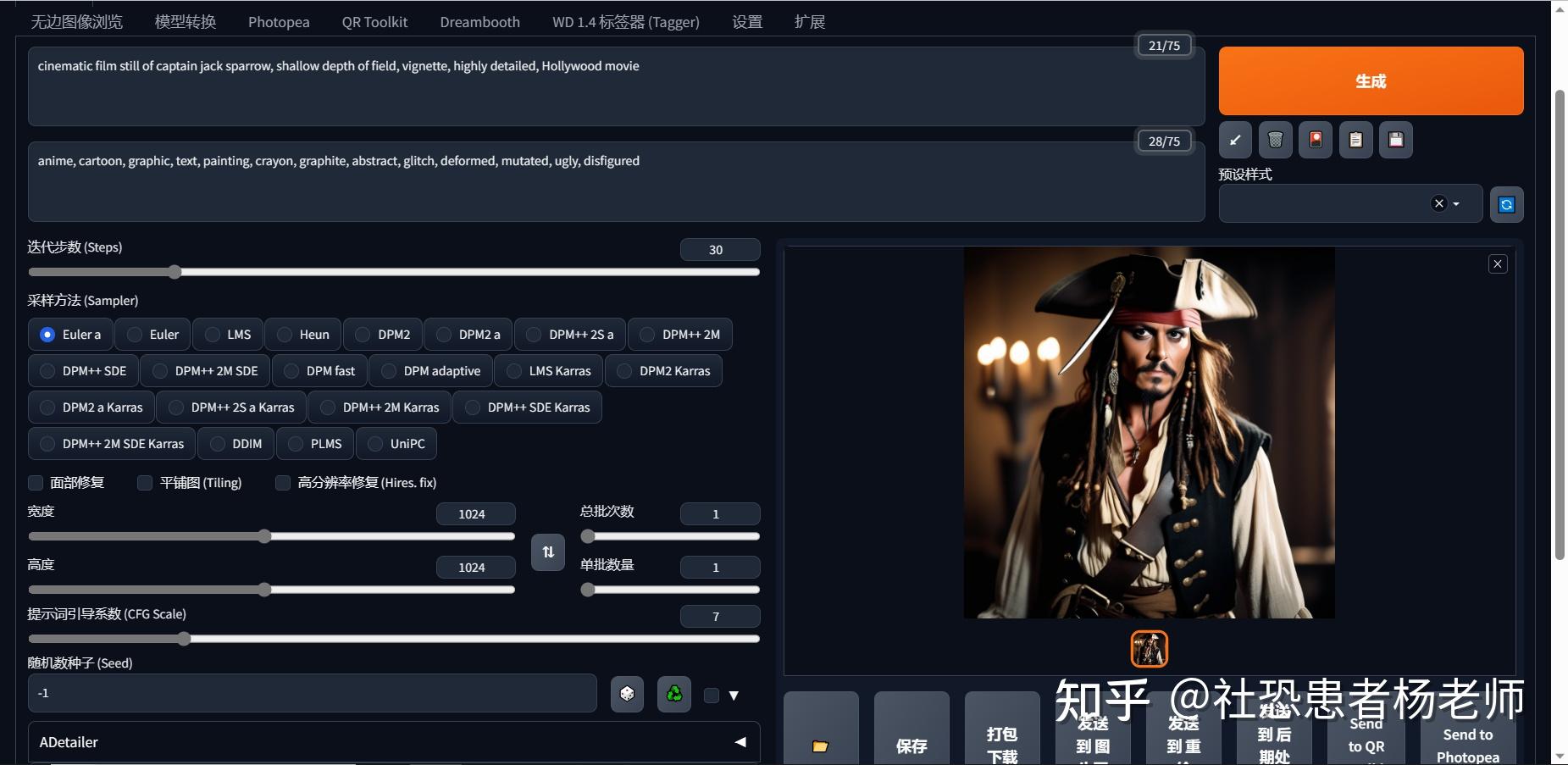Enable 平铺图 (Tiling)

[x=144, y=482]
